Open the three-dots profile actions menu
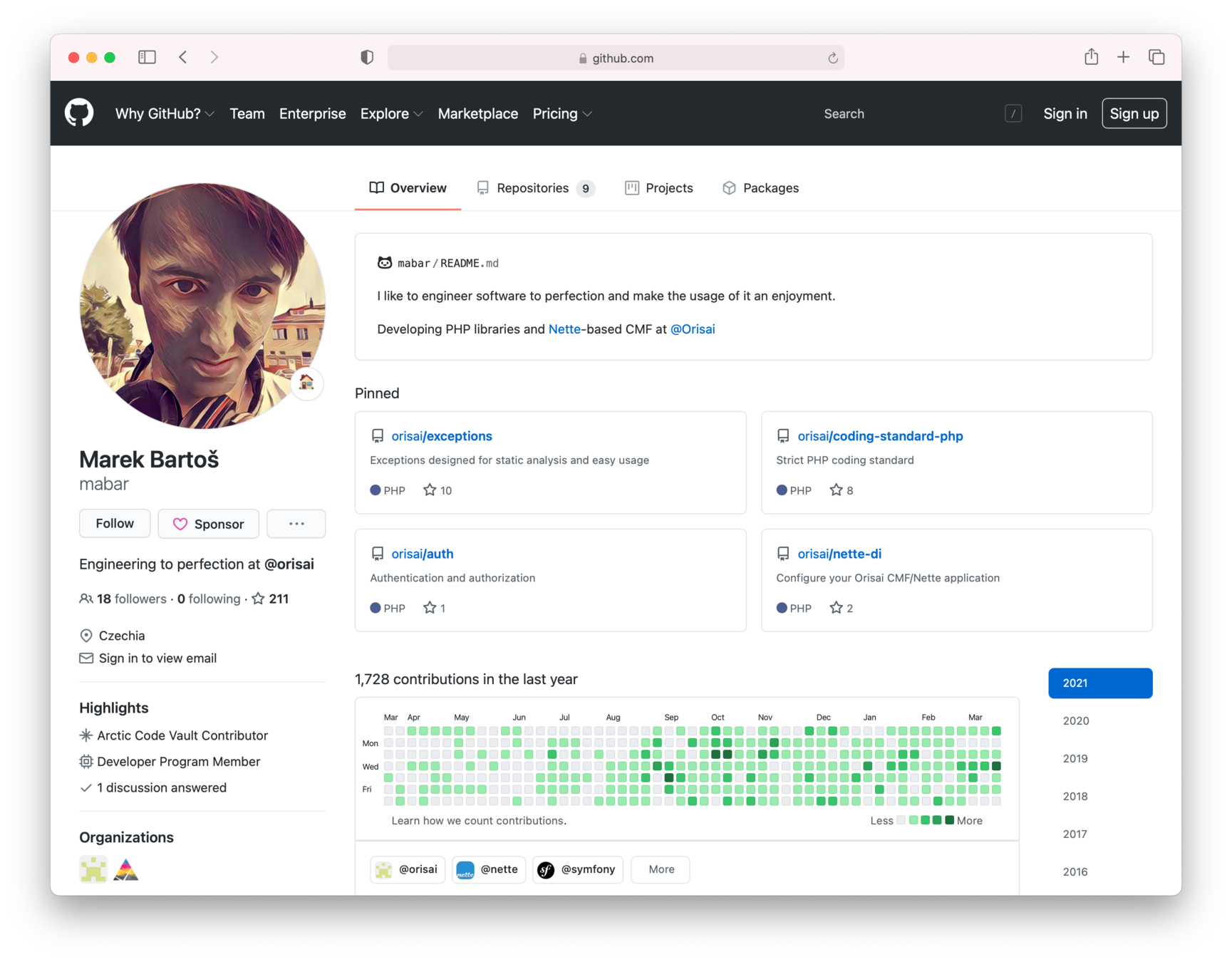Screen dimensions: 1232x962 [x=296, y=524]
